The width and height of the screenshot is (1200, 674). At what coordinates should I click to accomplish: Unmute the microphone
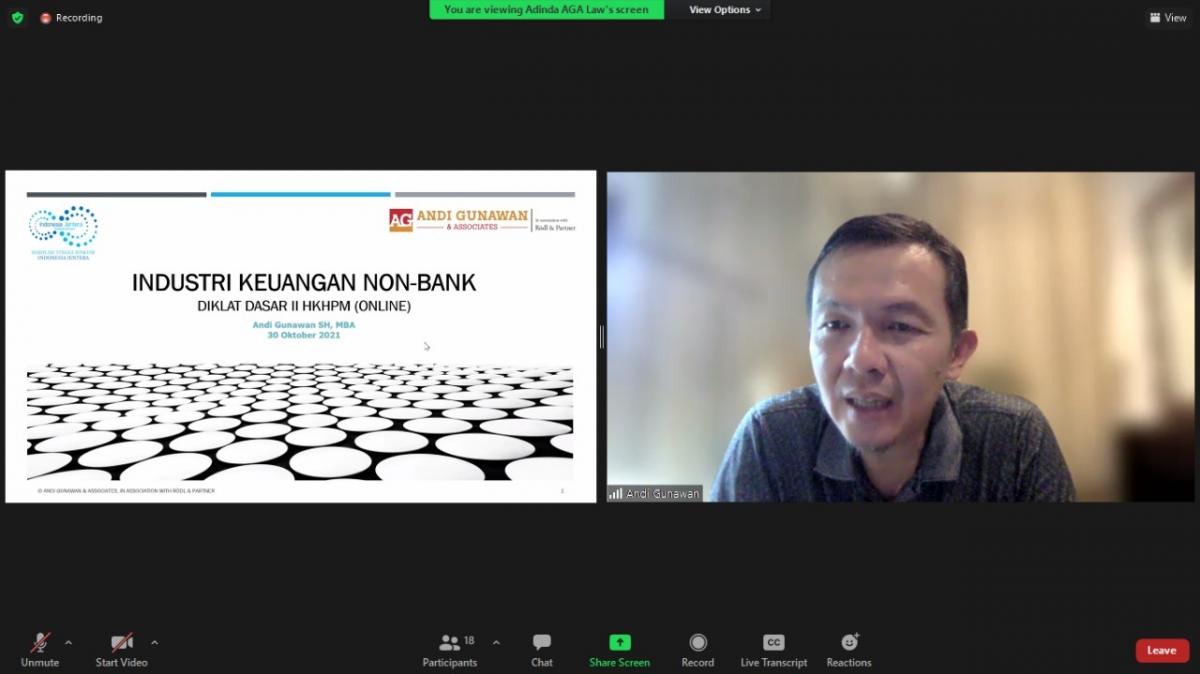pos(40,649)
